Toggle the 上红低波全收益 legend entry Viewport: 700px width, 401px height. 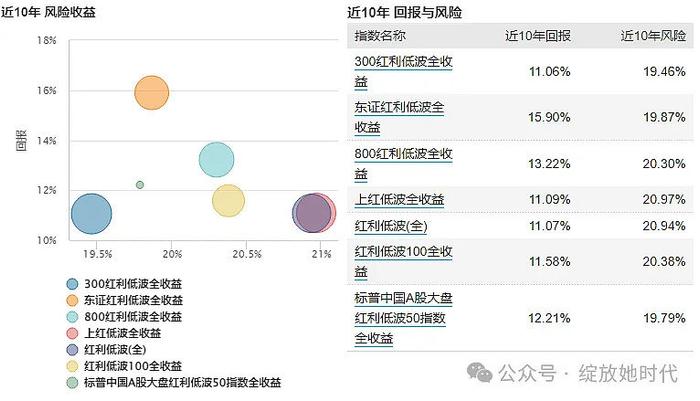(x=113, y=333)
